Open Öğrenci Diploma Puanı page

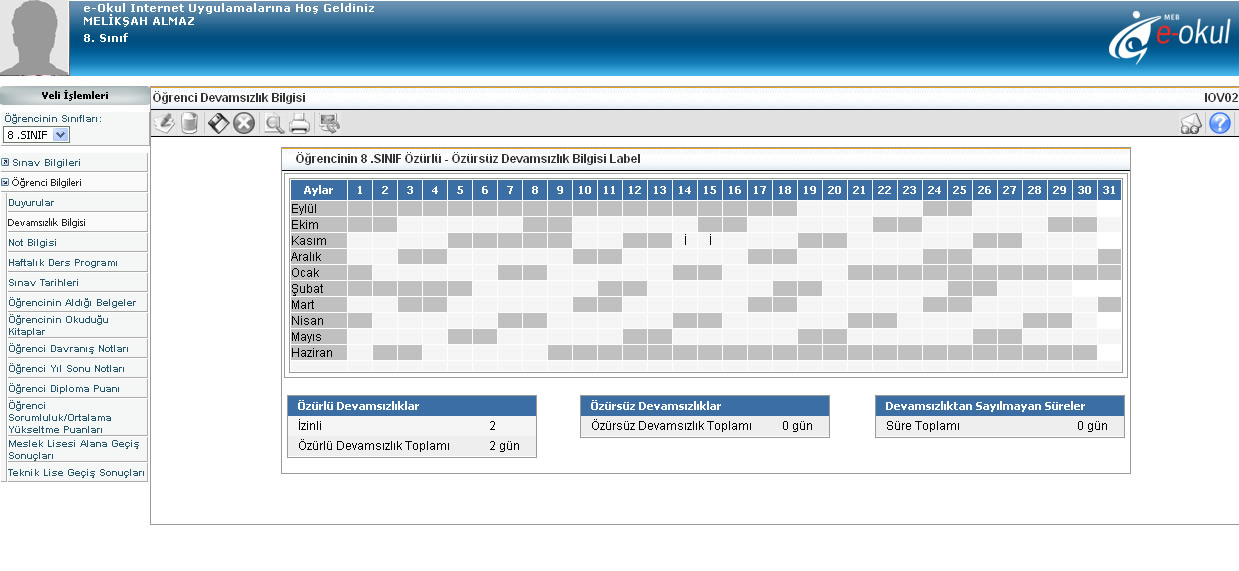click(55, 388)
